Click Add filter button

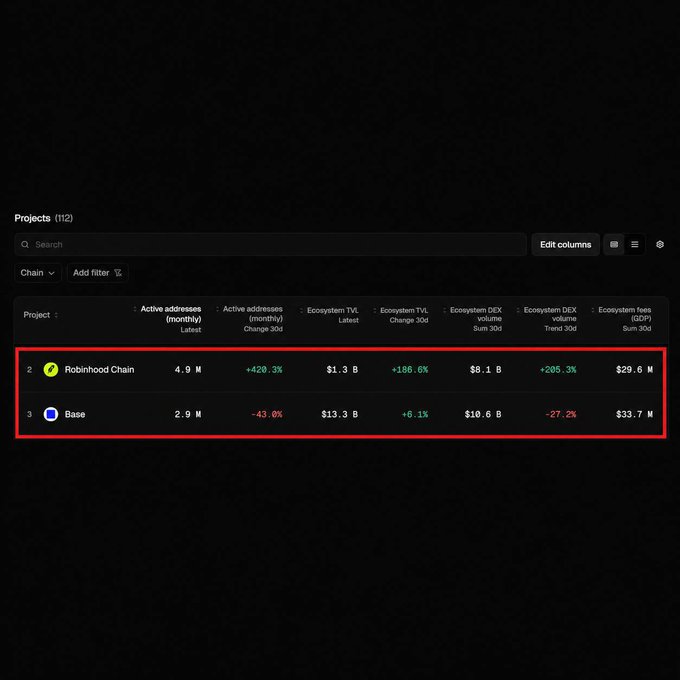[98, 273]
